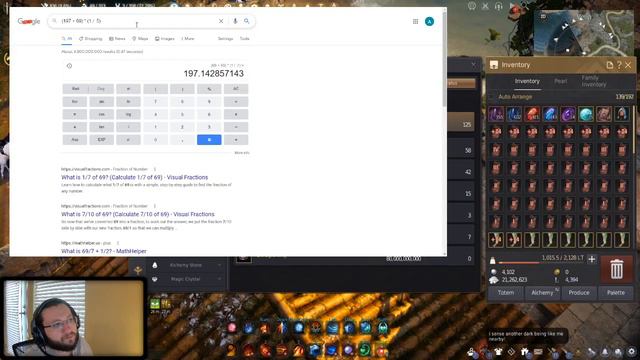Switch calculator to Deg mode

point(101,89)
